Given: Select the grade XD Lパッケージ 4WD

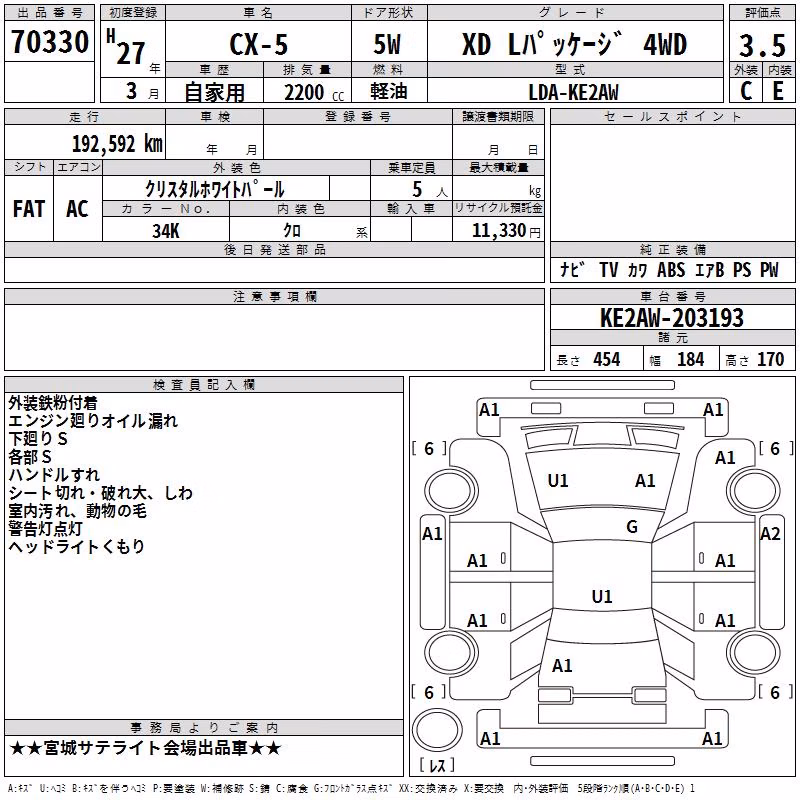Looking at the screenshot, I should (574, 44).
